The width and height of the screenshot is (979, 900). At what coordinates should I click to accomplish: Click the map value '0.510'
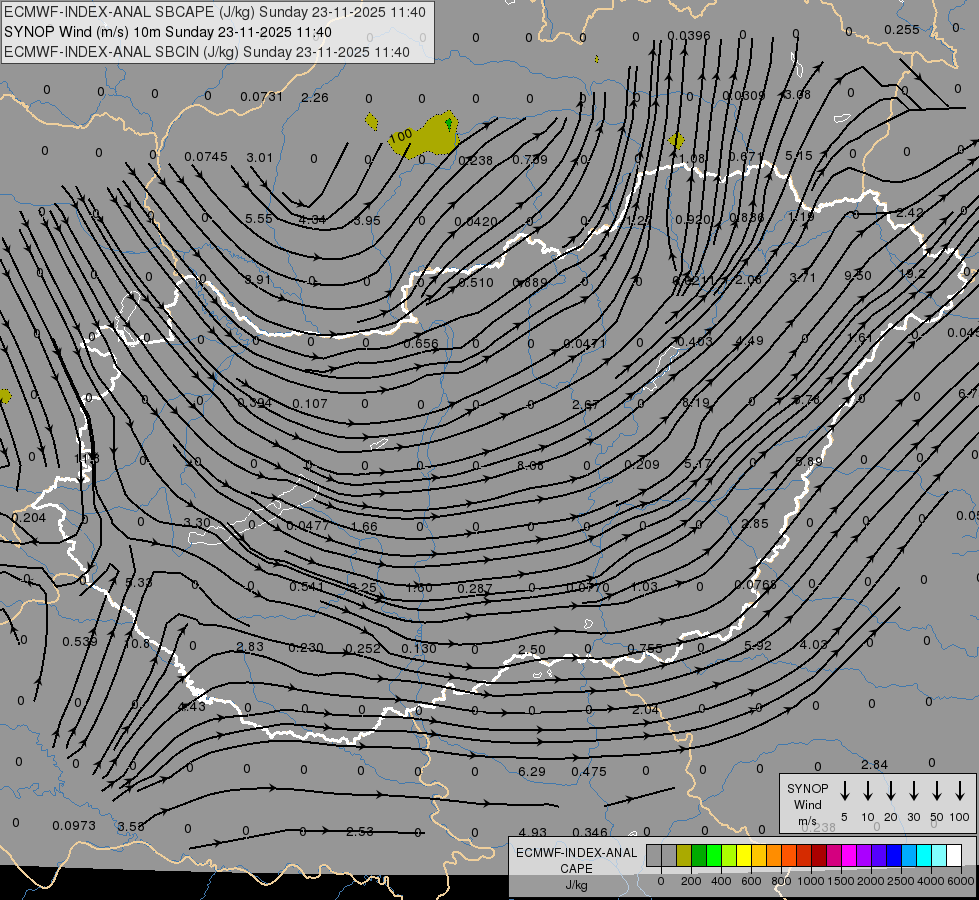click(x=476, y=282)
